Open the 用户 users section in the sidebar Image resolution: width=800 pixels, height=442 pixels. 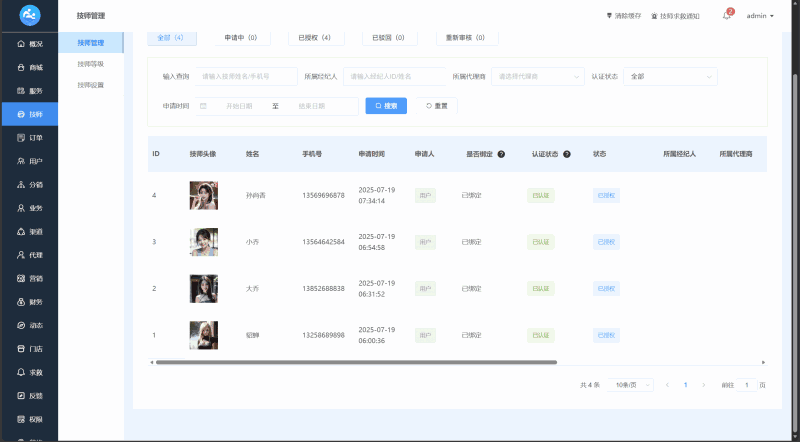(30, 161)
